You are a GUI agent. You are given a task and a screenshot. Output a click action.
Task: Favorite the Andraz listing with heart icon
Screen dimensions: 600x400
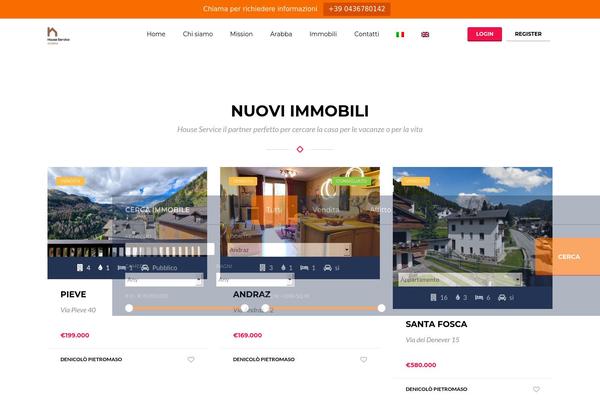pyautogui.click(x=364, y=359)
